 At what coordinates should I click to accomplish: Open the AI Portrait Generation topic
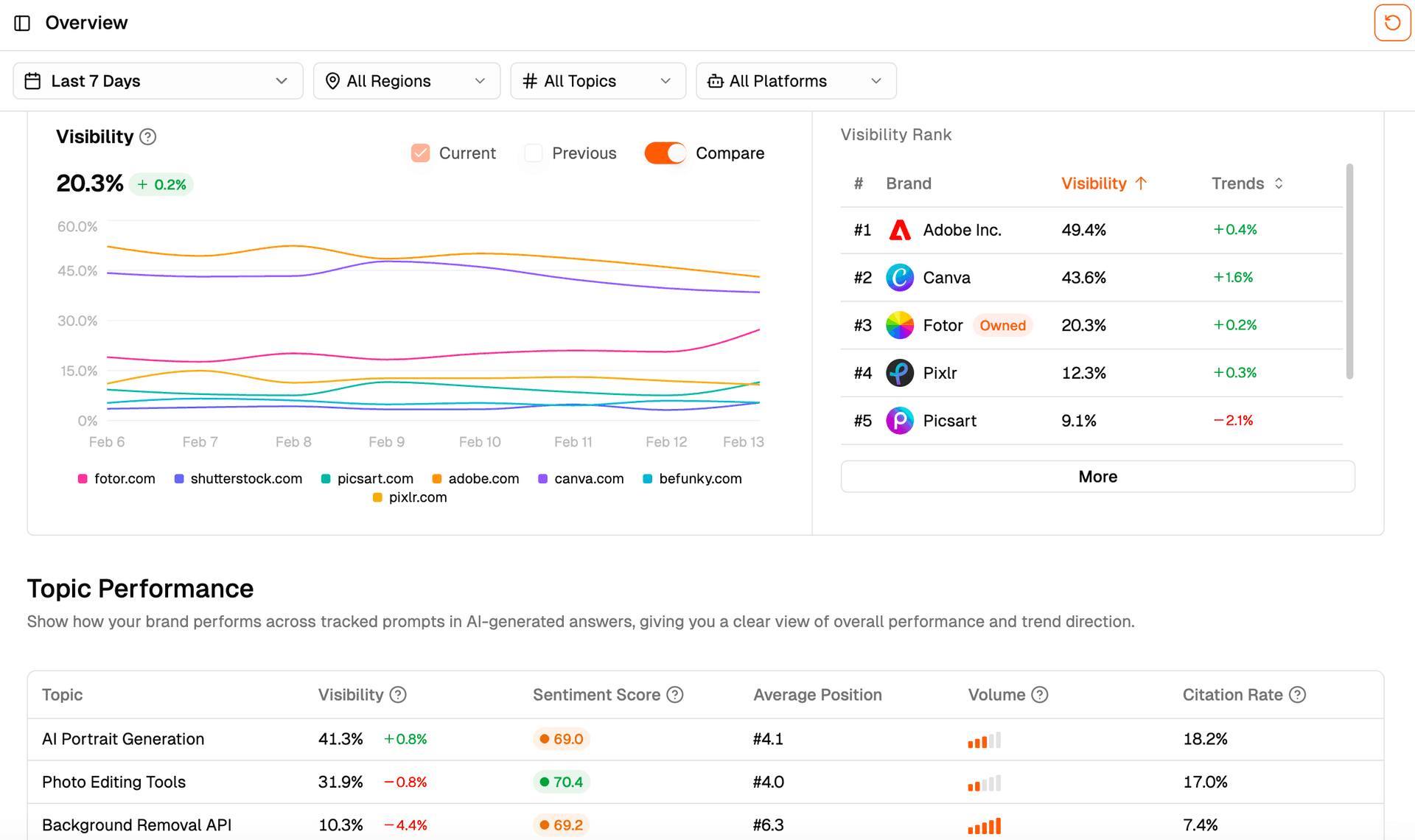(x=123, y=739)
